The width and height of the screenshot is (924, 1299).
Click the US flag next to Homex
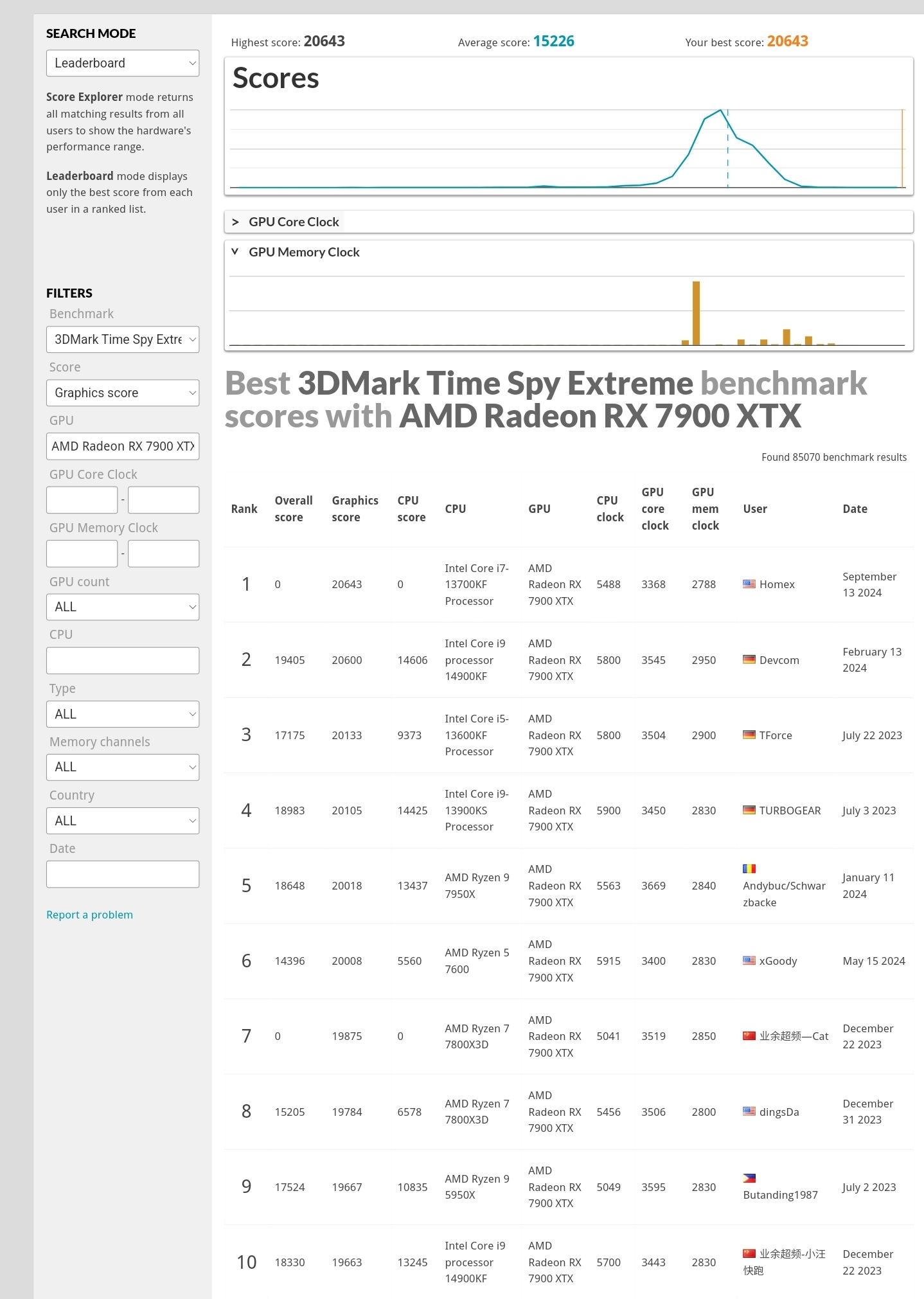(749, 584)
